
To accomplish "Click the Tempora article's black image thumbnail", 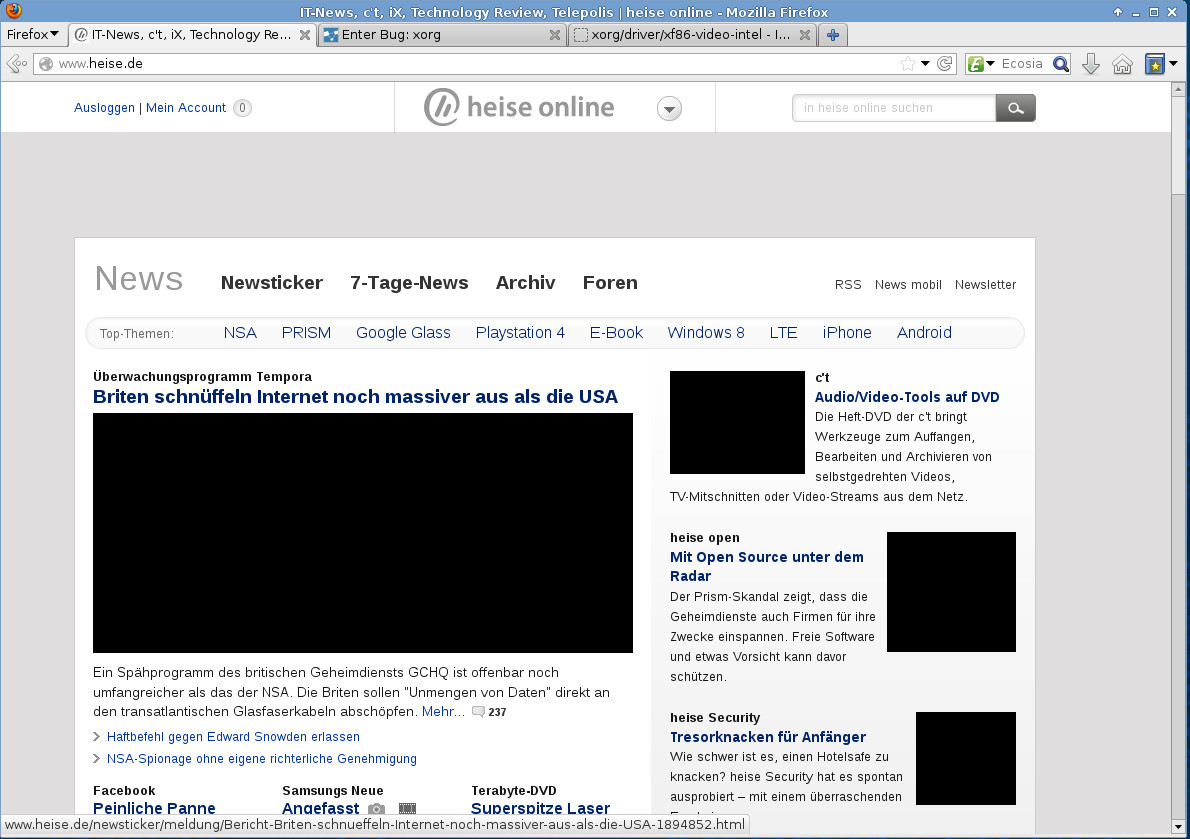I will pyautogui.click(x=362, y=533).
